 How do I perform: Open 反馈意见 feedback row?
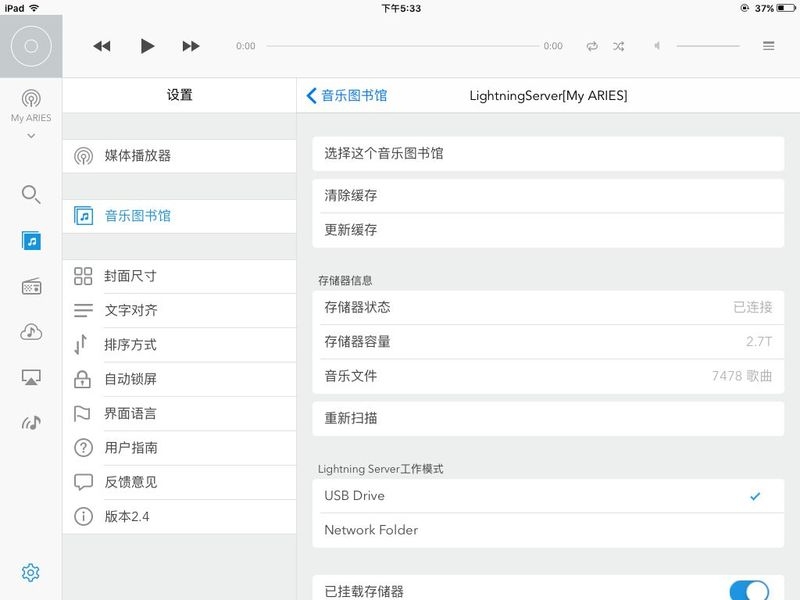pyautogui.click(x=179, y=482)
